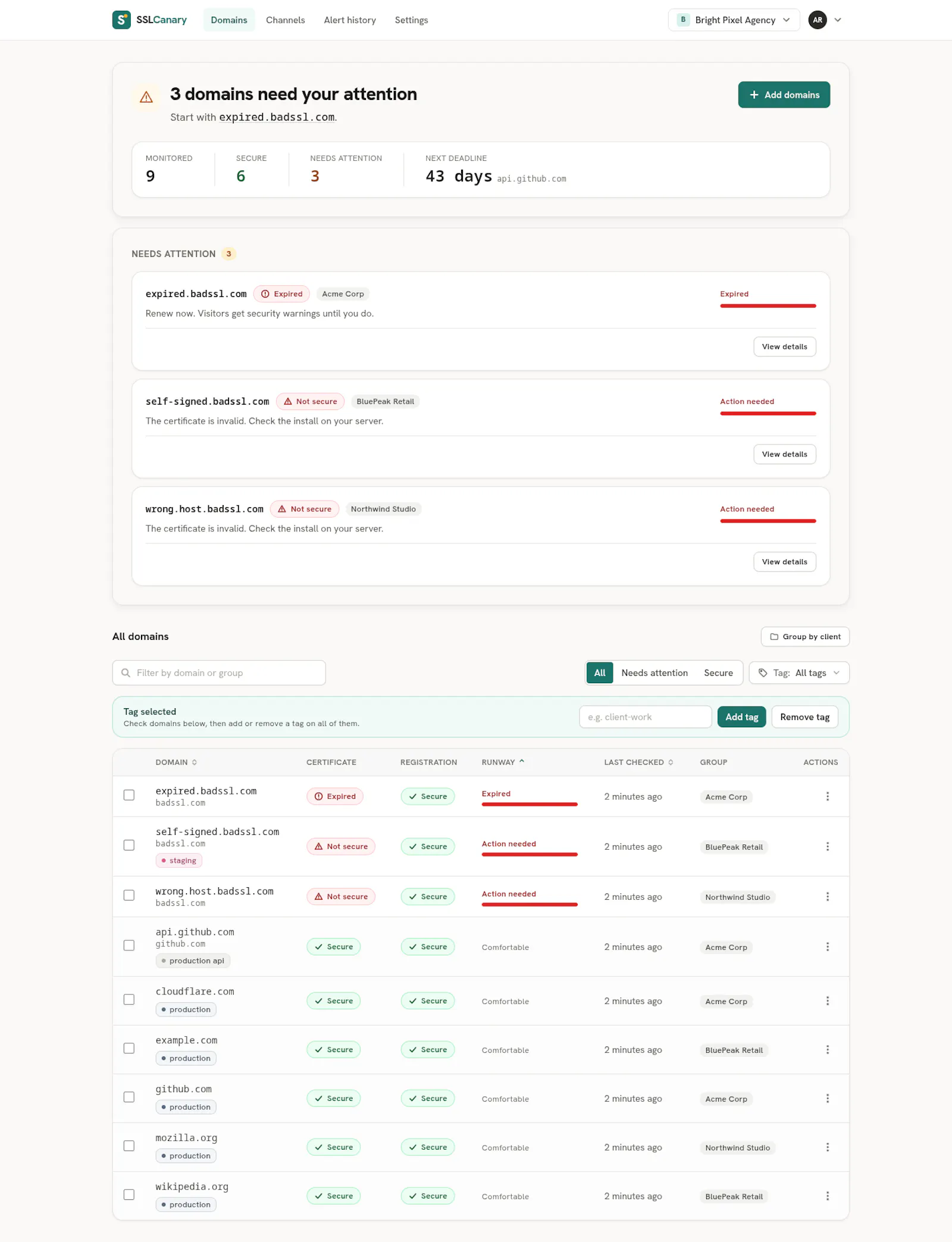Focus the tag name input field
Image resolution: width=952 pixels, height=1242 pixels.
[x=646, y=717]
